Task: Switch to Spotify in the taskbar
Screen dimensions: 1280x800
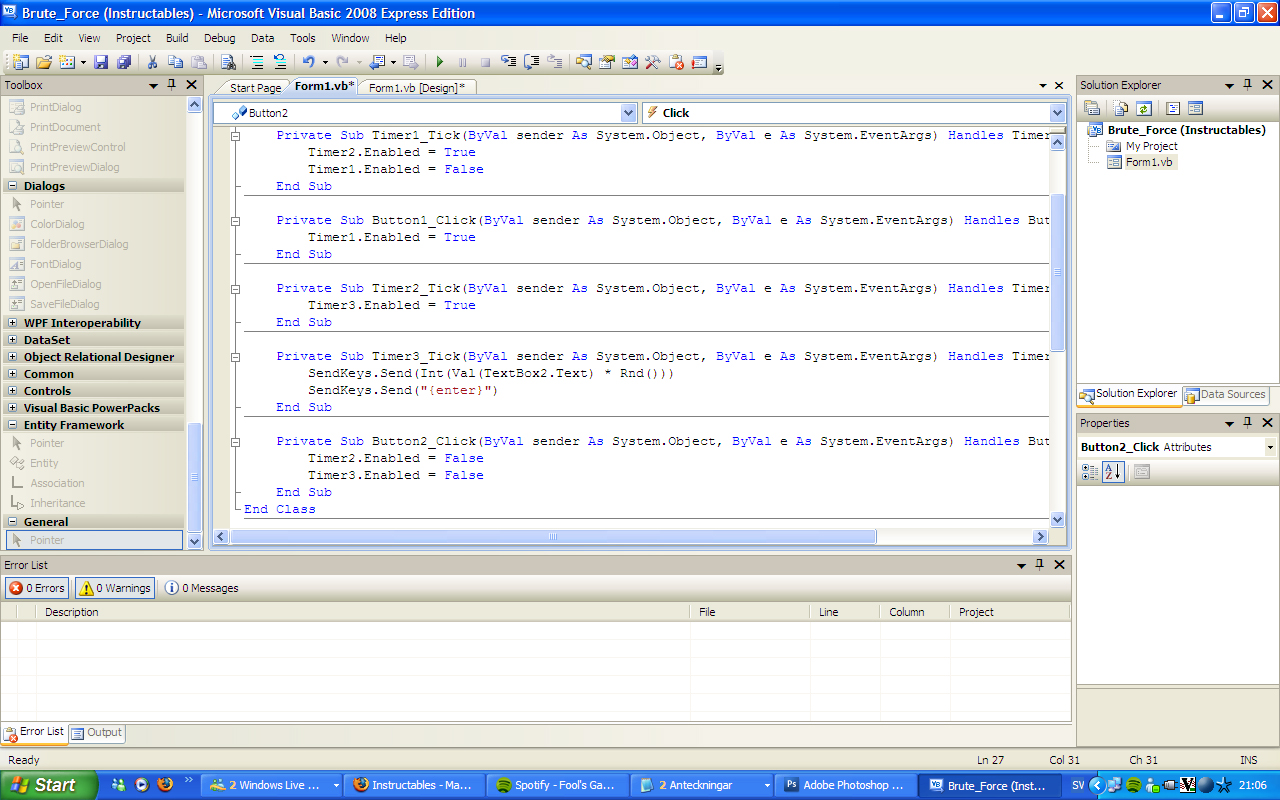Action: click(x=558, y=785)
